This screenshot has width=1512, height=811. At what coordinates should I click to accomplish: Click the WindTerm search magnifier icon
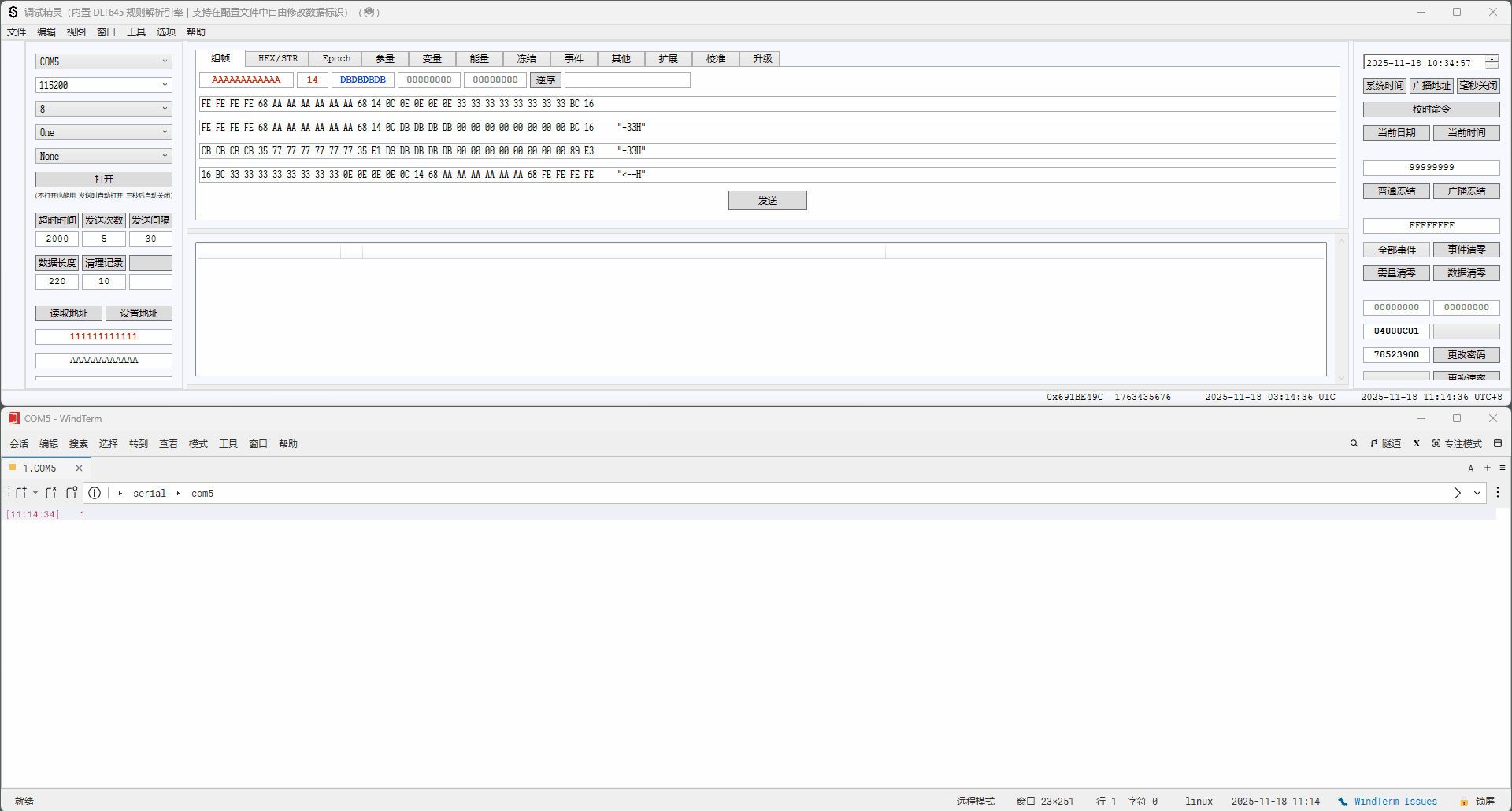(1354, 443)
